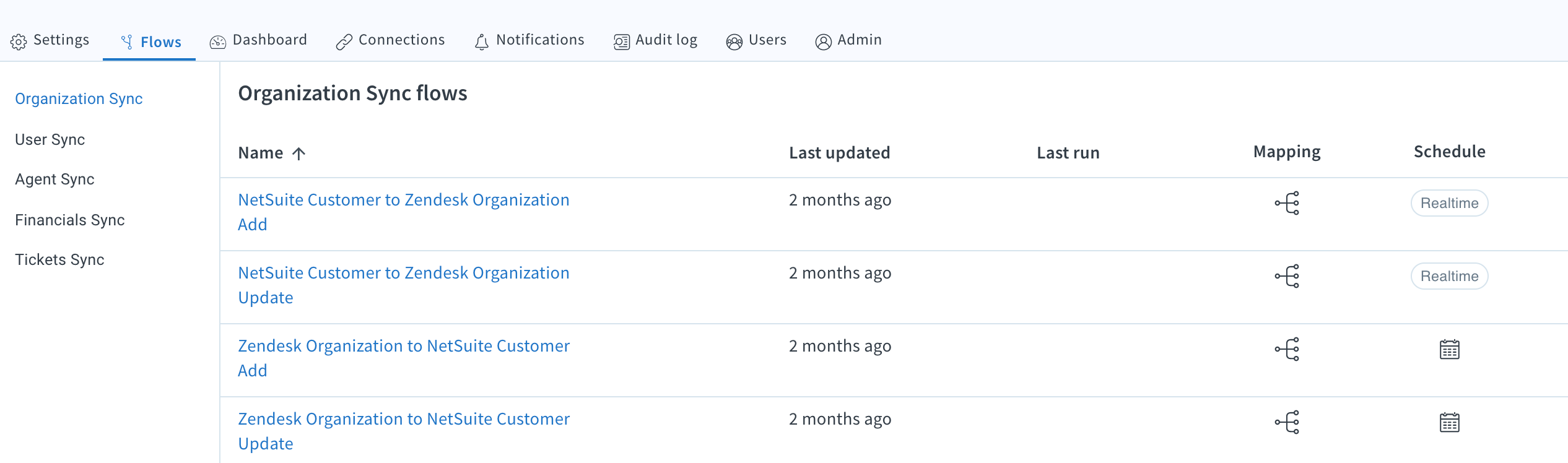Viewport: 1568px width, 463px height.
Task: Go to the Connections tab
Action: click(390, 40)
